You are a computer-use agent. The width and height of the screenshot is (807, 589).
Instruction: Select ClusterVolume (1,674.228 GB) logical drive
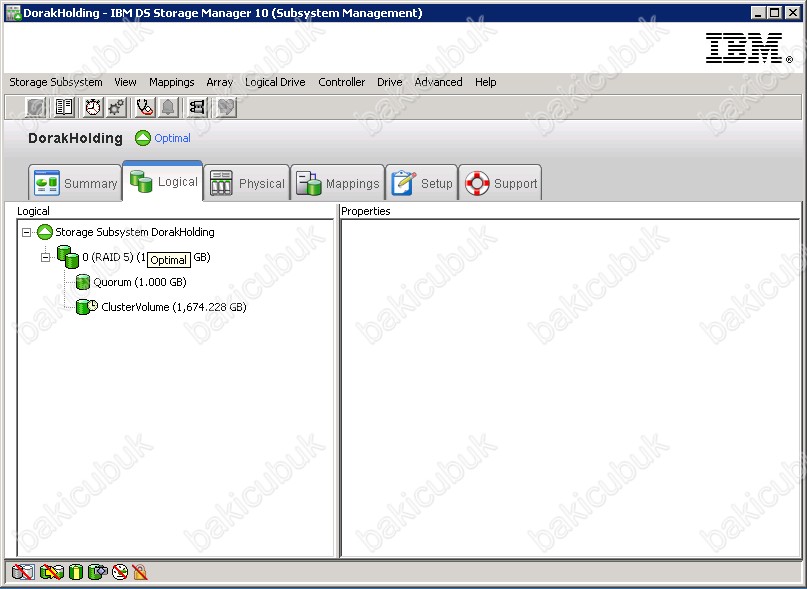point(174,307)
